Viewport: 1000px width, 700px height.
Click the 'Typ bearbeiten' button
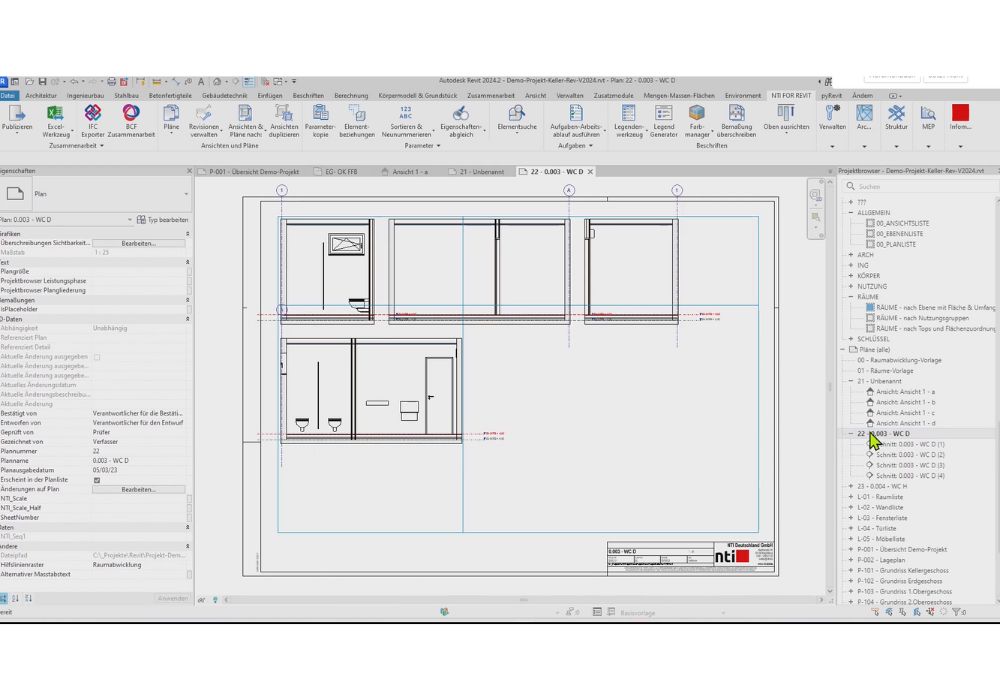162,219
